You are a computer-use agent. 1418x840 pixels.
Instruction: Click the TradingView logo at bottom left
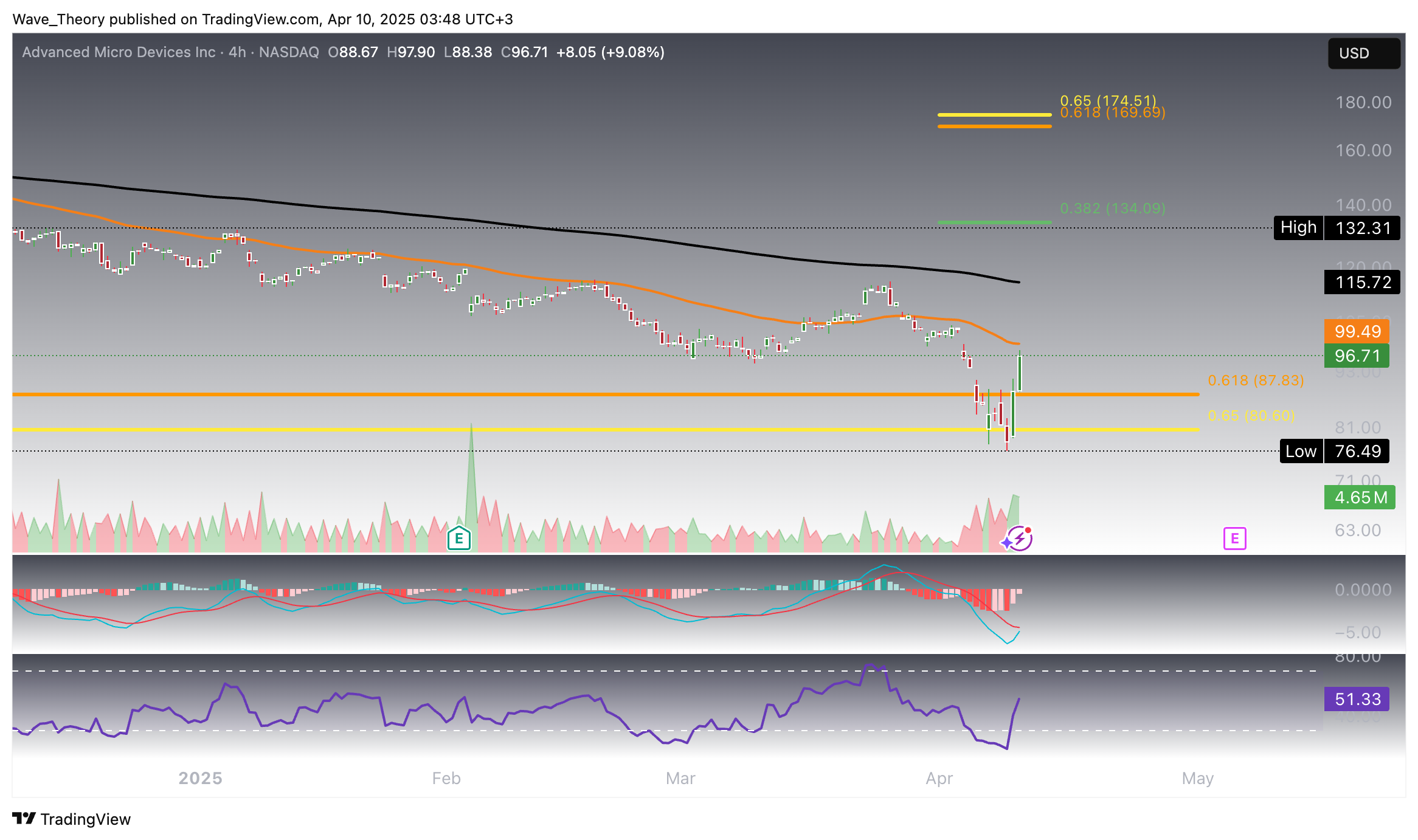71,819
